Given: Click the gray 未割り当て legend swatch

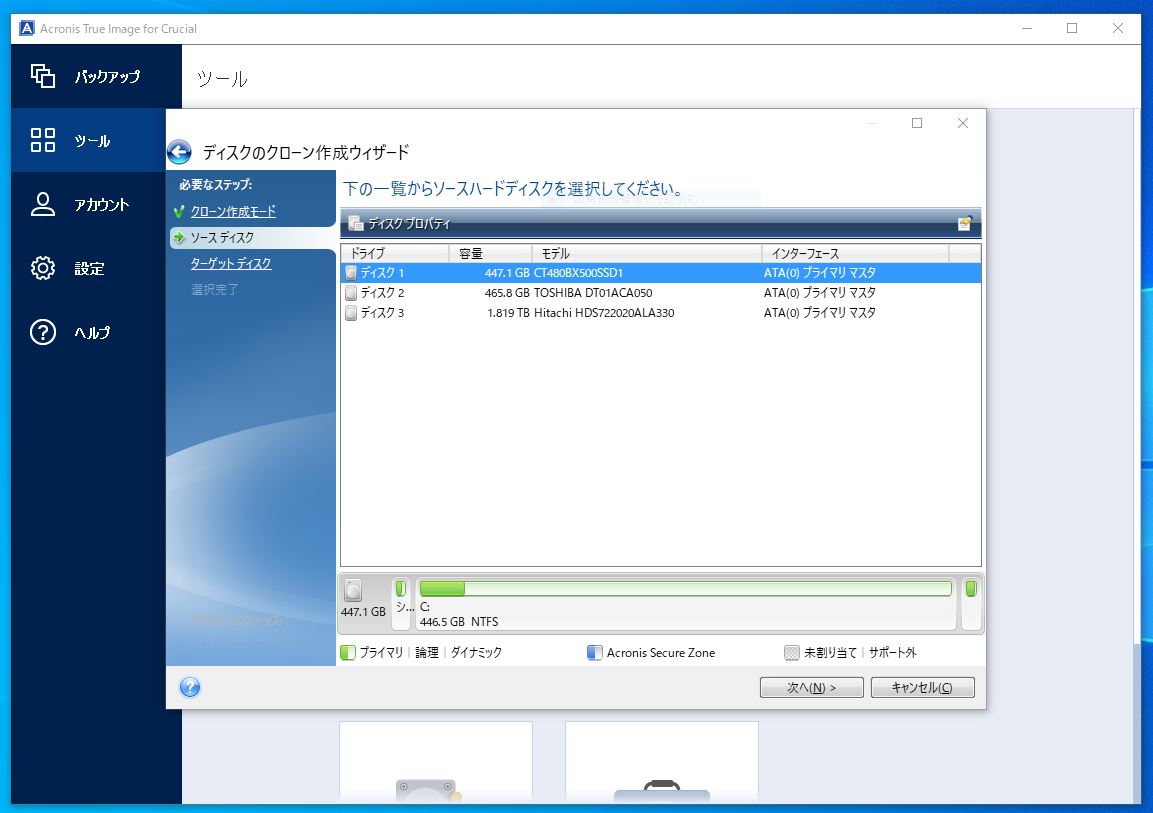Looking at the screenshot, I should click(792, 653).
